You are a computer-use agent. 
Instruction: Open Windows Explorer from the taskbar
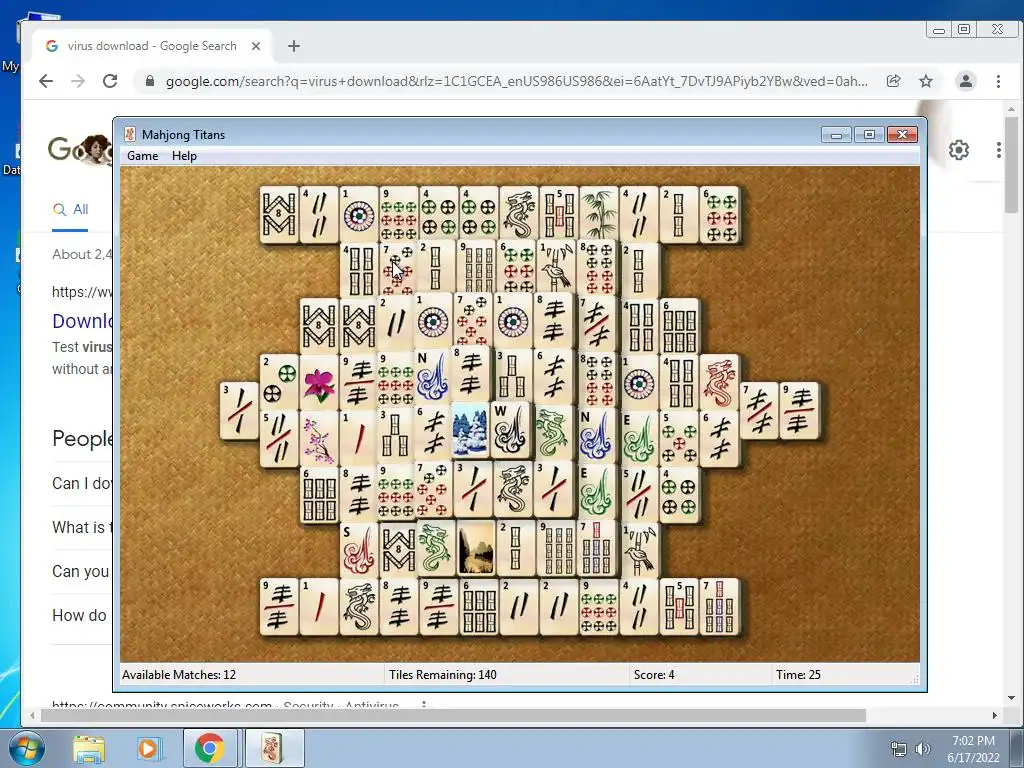point(89,748)
